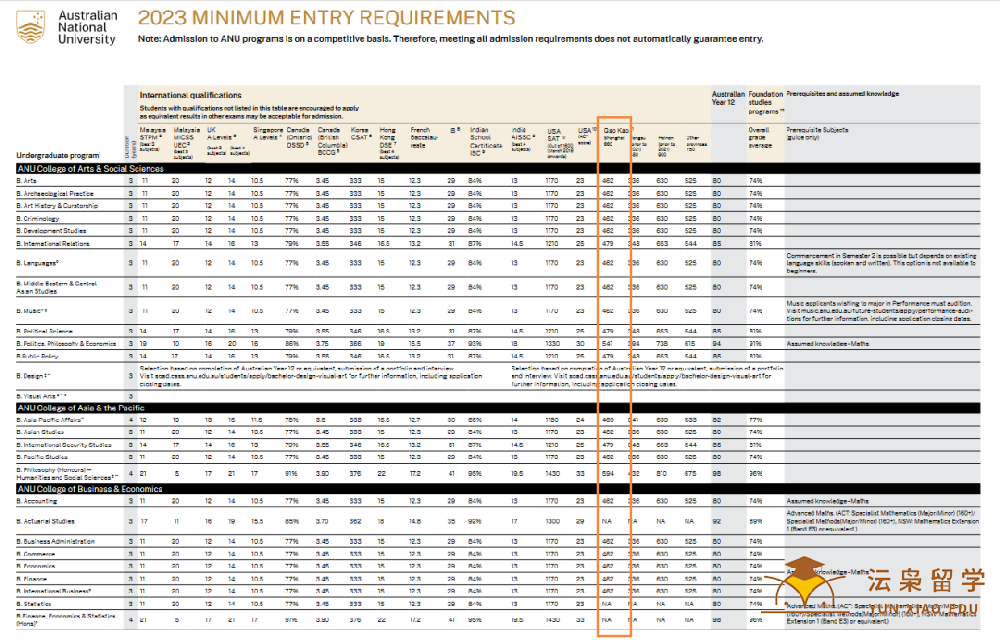Click the 'B. Arts' program row label
Image resolution: width=1000 pixels, height=643 pixels.
click(x=26, y=181)
